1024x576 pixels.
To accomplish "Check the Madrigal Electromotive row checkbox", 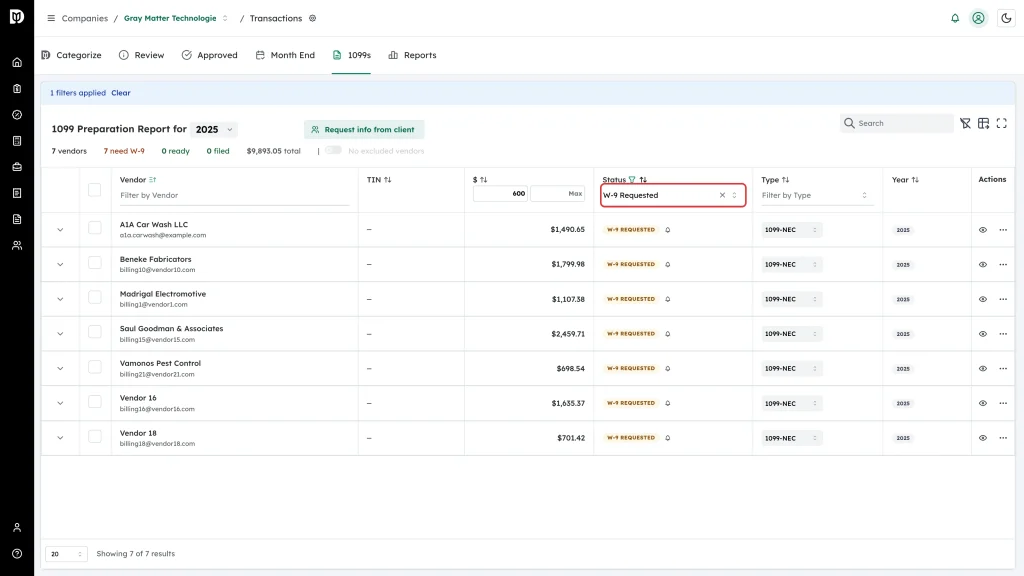I will tap(95, 297).
